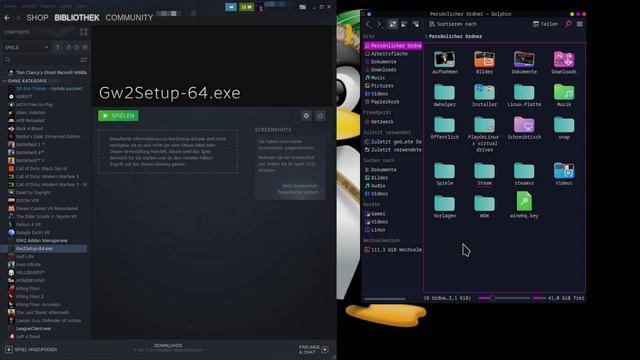
Task: Open the SHOP tab in Steam
Action: tap(37, 18)
